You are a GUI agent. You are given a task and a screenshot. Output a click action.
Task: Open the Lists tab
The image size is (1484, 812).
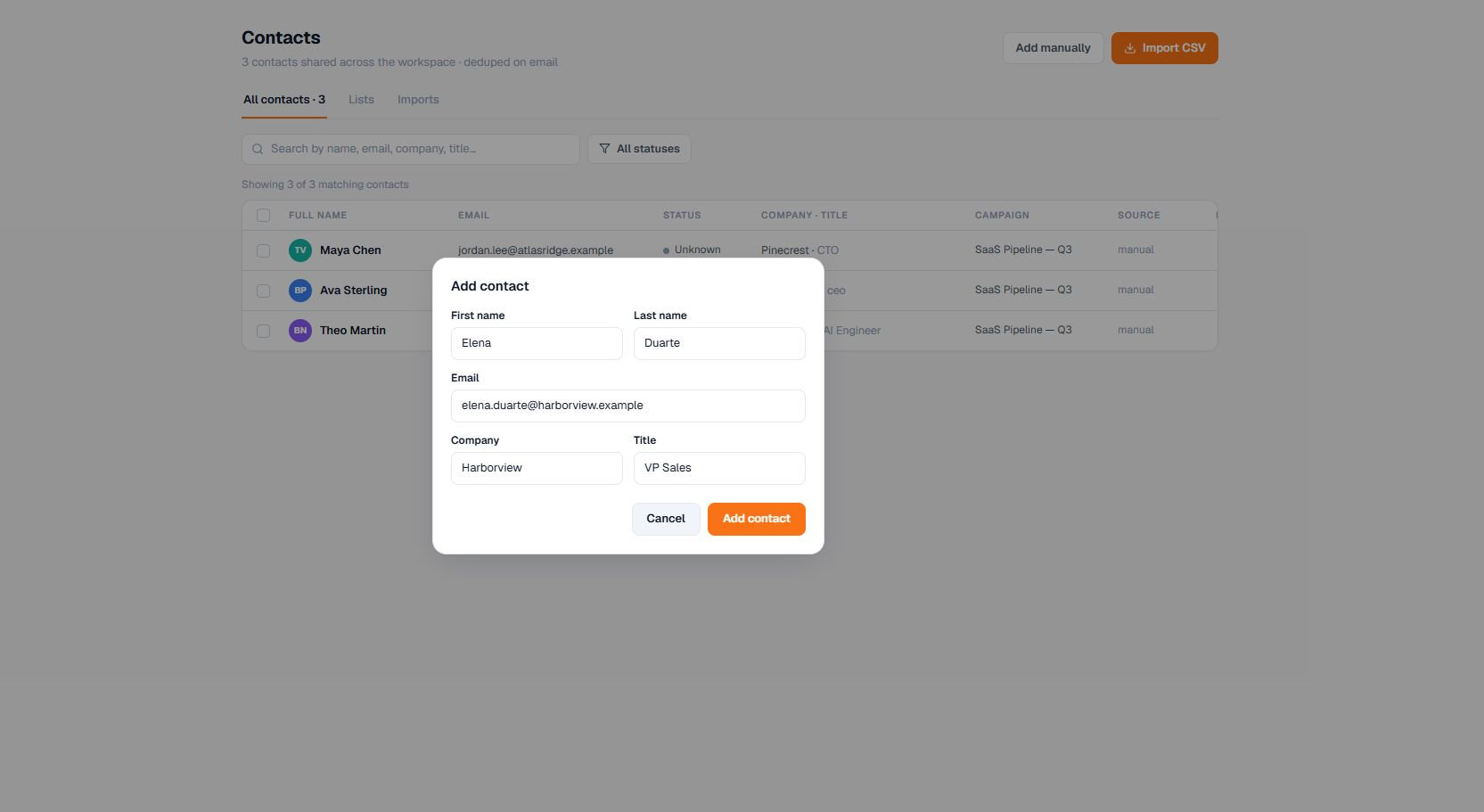pos(361,100)
